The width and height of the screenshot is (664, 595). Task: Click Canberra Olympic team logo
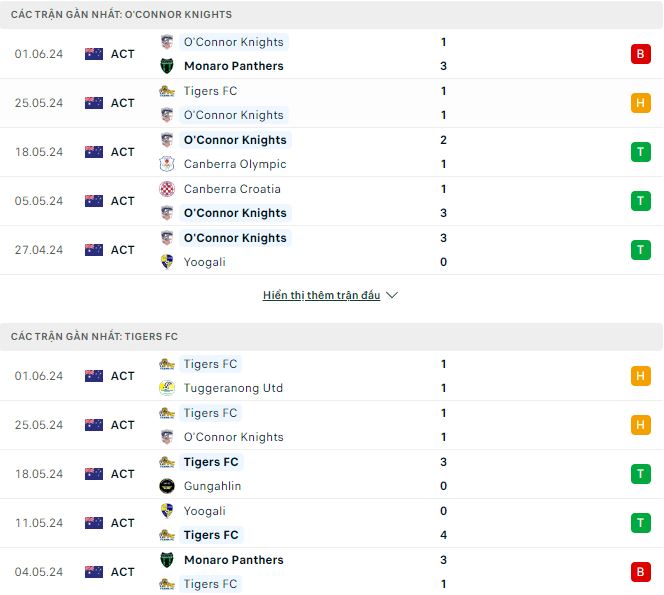(167, 164)
